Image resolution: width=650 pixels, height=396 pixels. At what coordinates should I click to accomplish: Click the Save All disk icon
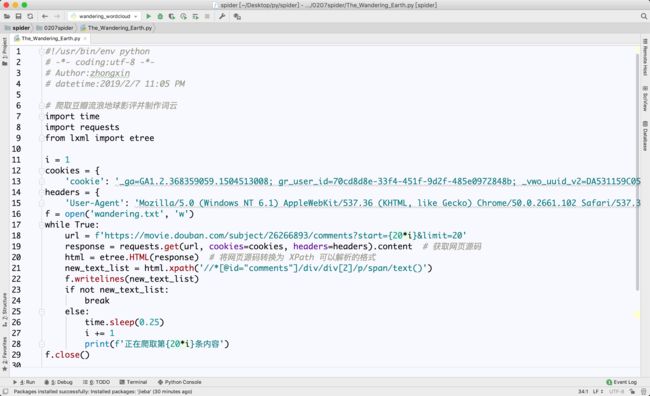18,16
